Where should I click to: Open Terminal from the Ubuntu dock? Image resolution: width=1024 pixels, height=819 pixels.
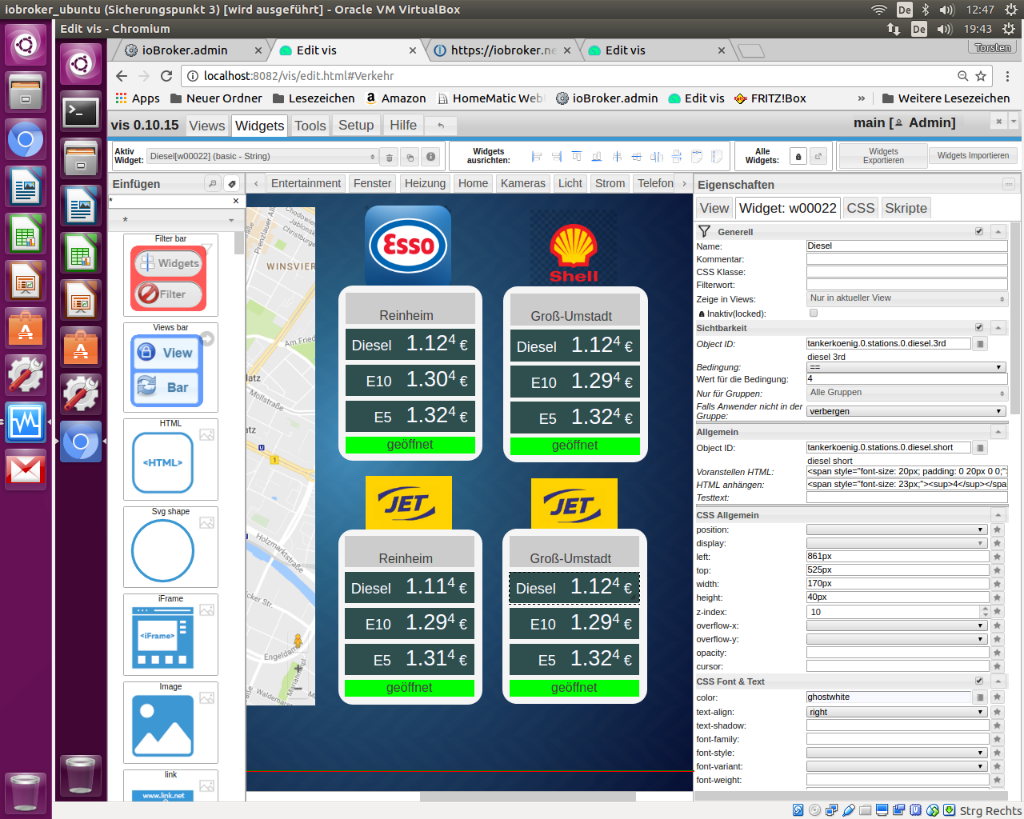pos(81,111)
